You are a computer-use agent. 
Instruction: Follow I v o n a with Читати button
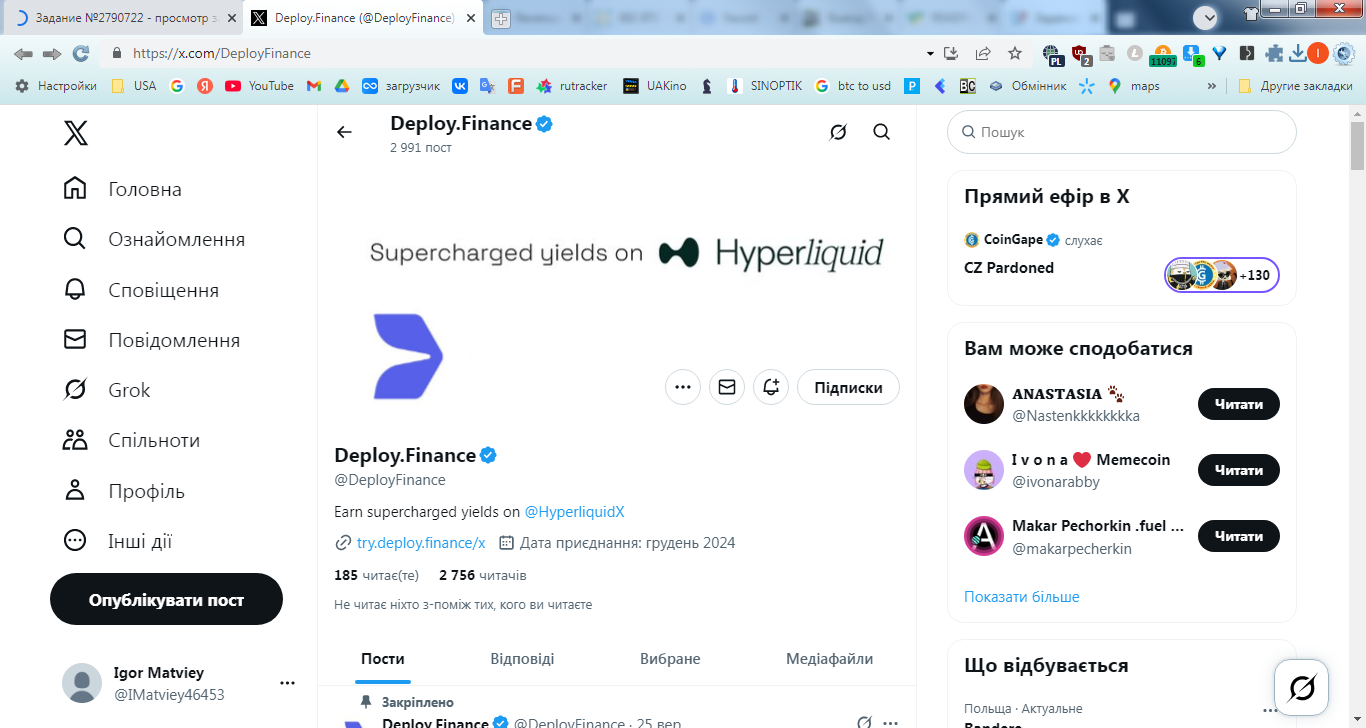(x=1239, y=470)
